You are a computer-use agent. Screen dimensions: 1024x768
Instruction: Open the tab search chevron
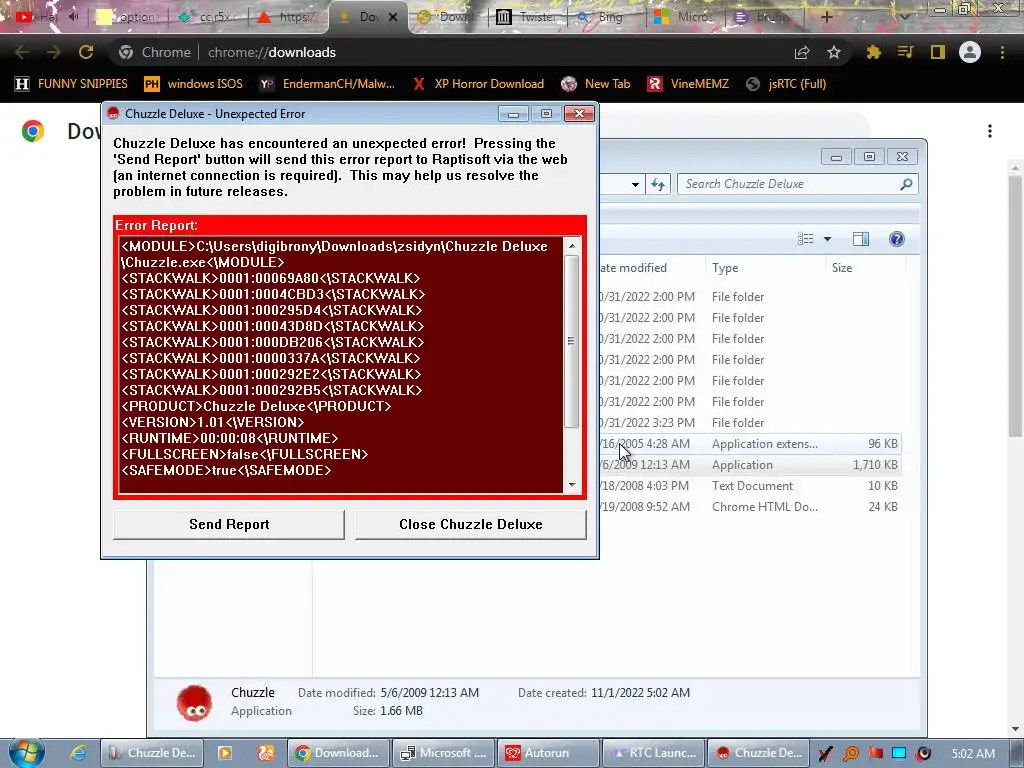(904, 17)
